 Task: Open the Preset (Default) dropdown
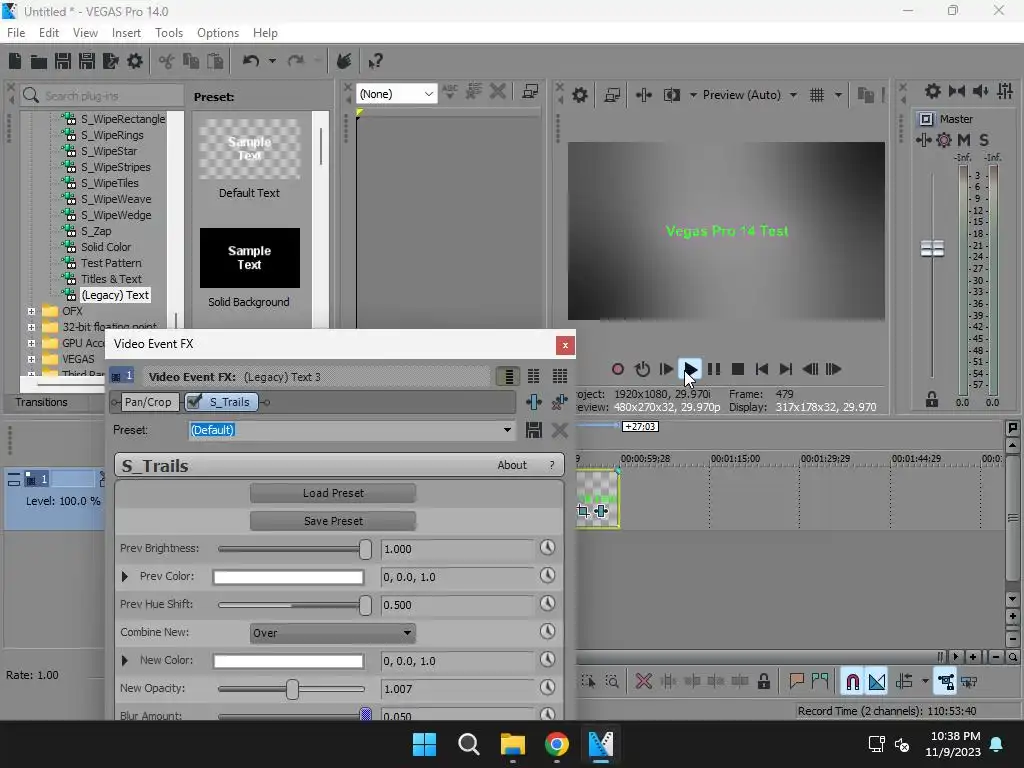click(507, 430)
